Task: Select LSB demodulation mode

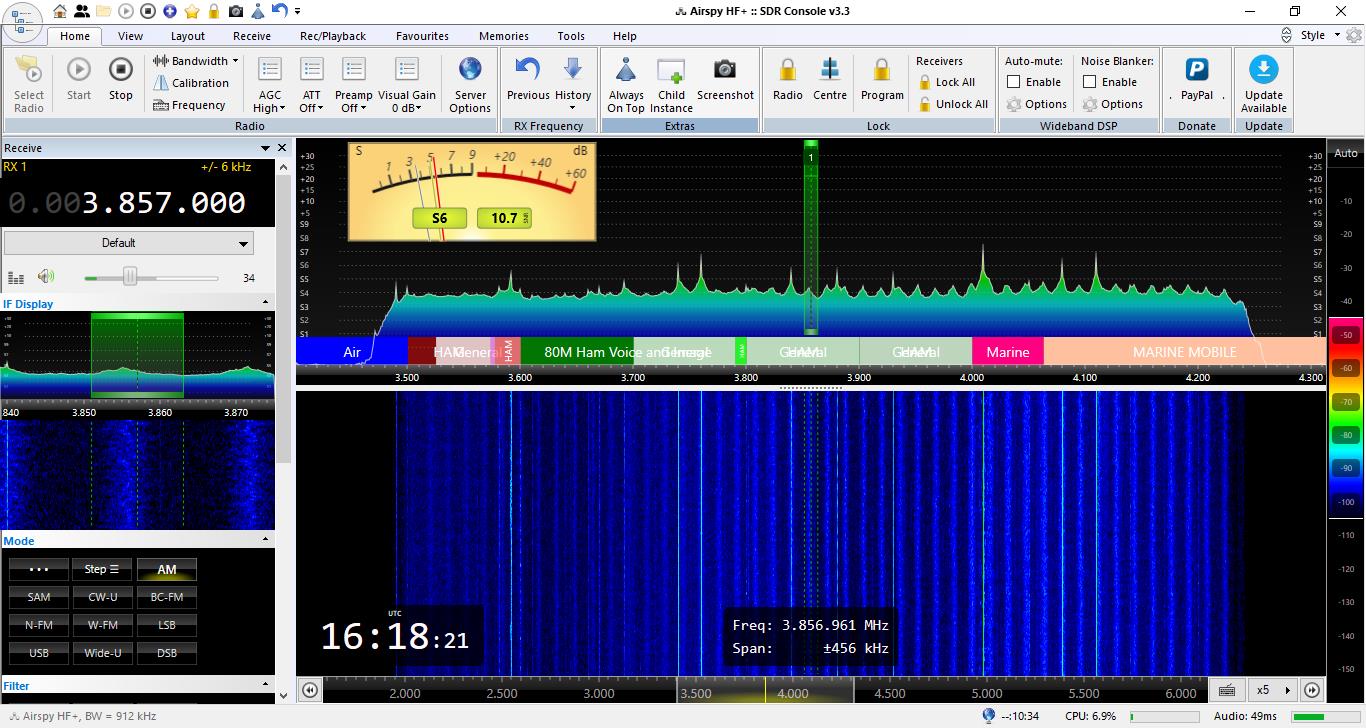Action: pyautogui.click(x=167, y=625)
